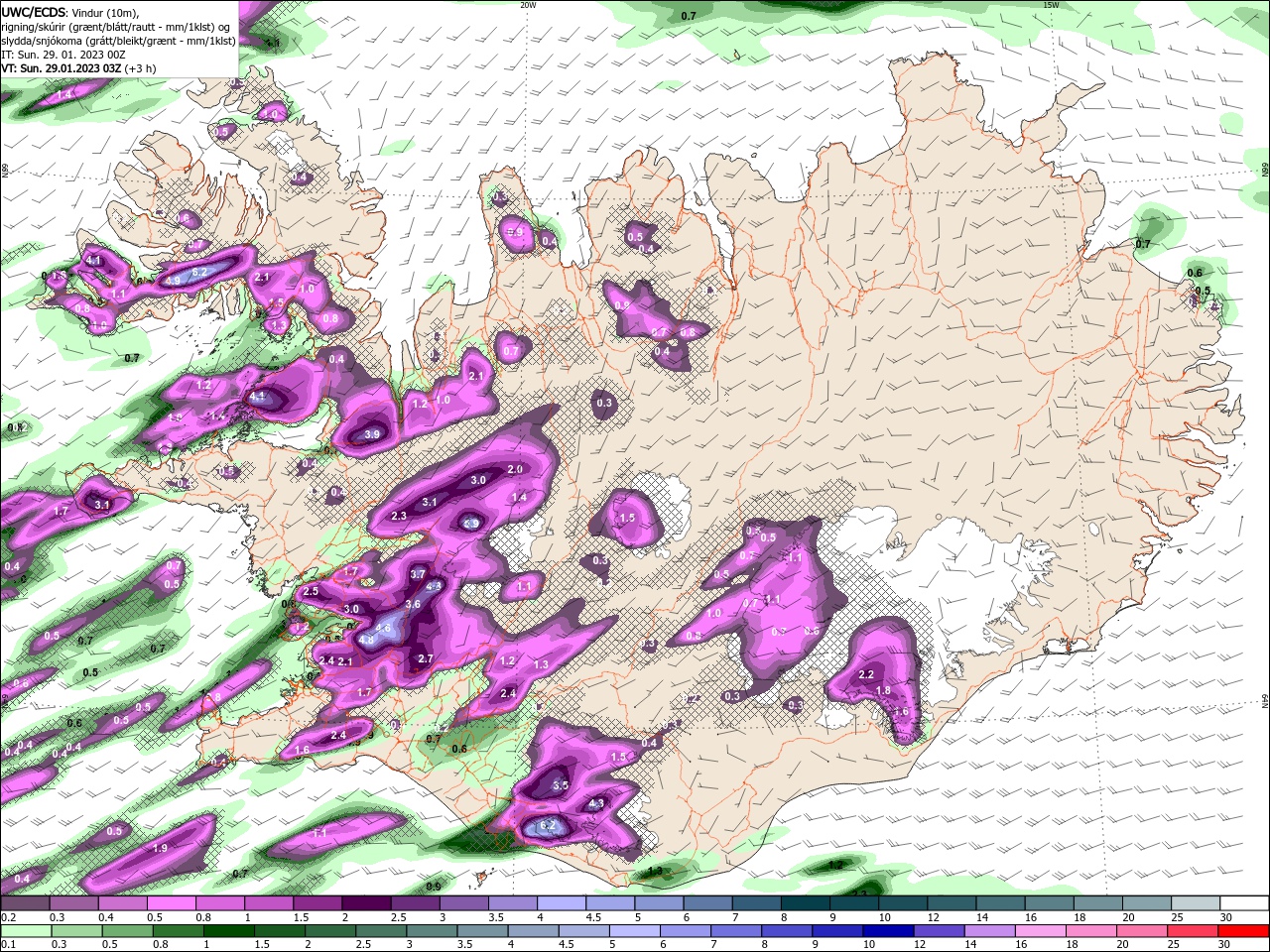Click the '1.9' precipitation value on map
This screenshot has width=1270, height=952.
tap(161, 849)
